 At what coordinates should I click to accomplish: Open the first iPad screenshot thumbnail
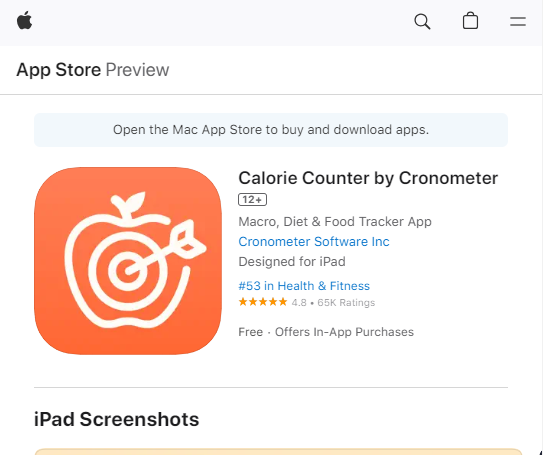(x=278, y=452)
